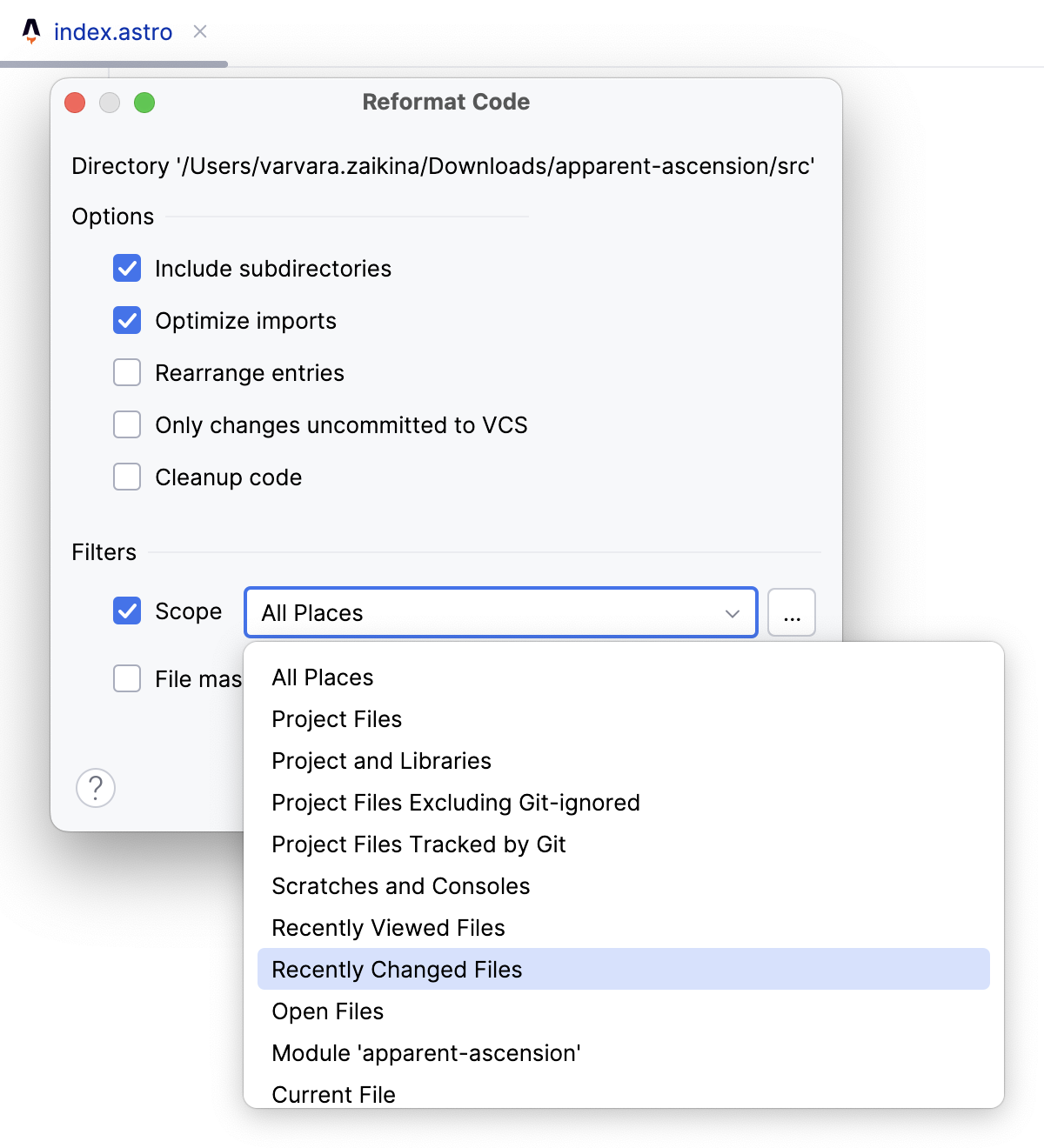Select Open Files scope
This screenshot has width=1044, height=1148.
pyautogui.click(x=327, y=1011)
